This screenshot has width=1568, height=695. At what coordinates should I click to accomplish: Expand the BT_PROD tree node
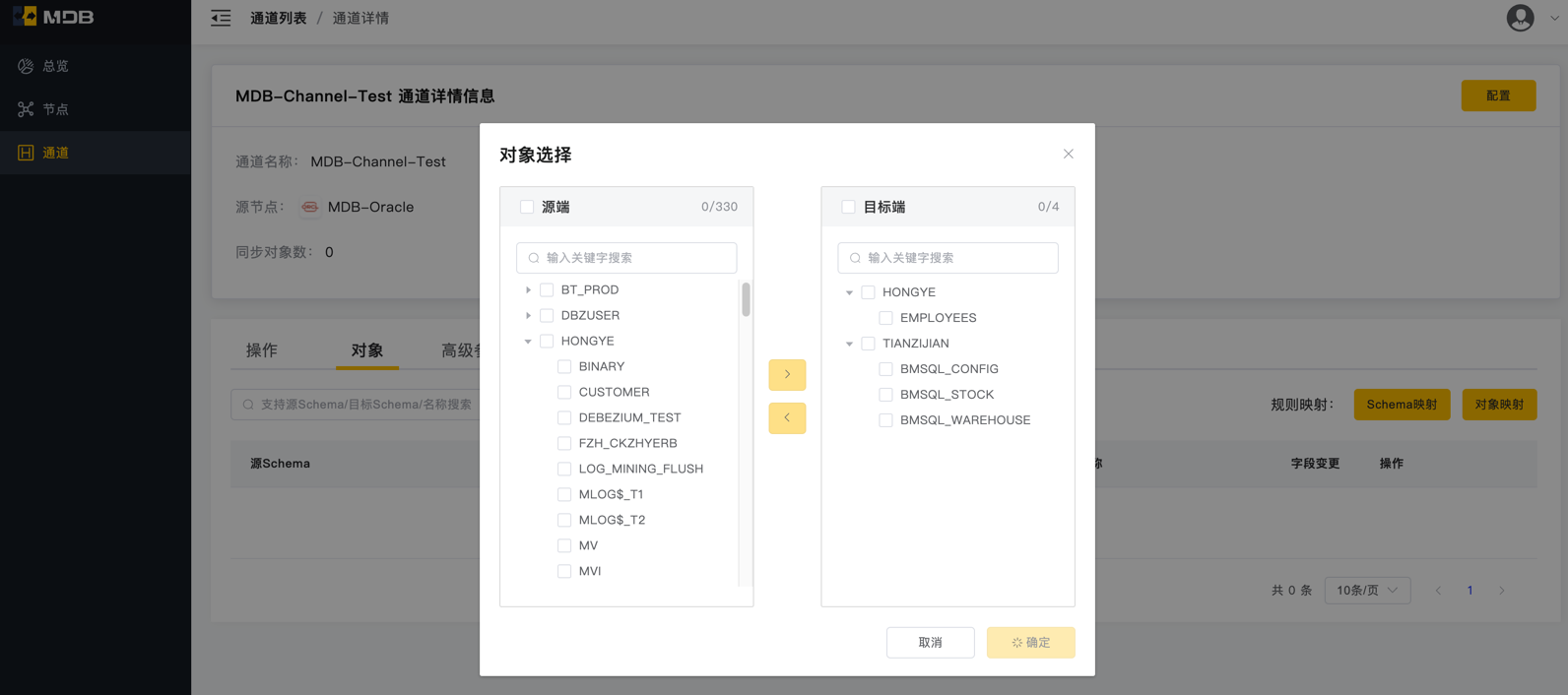(528, 289)
